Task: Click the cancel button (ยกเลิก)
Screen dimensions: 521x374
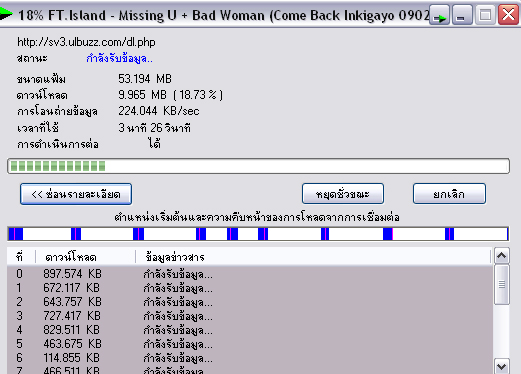Action: point(449,194)
